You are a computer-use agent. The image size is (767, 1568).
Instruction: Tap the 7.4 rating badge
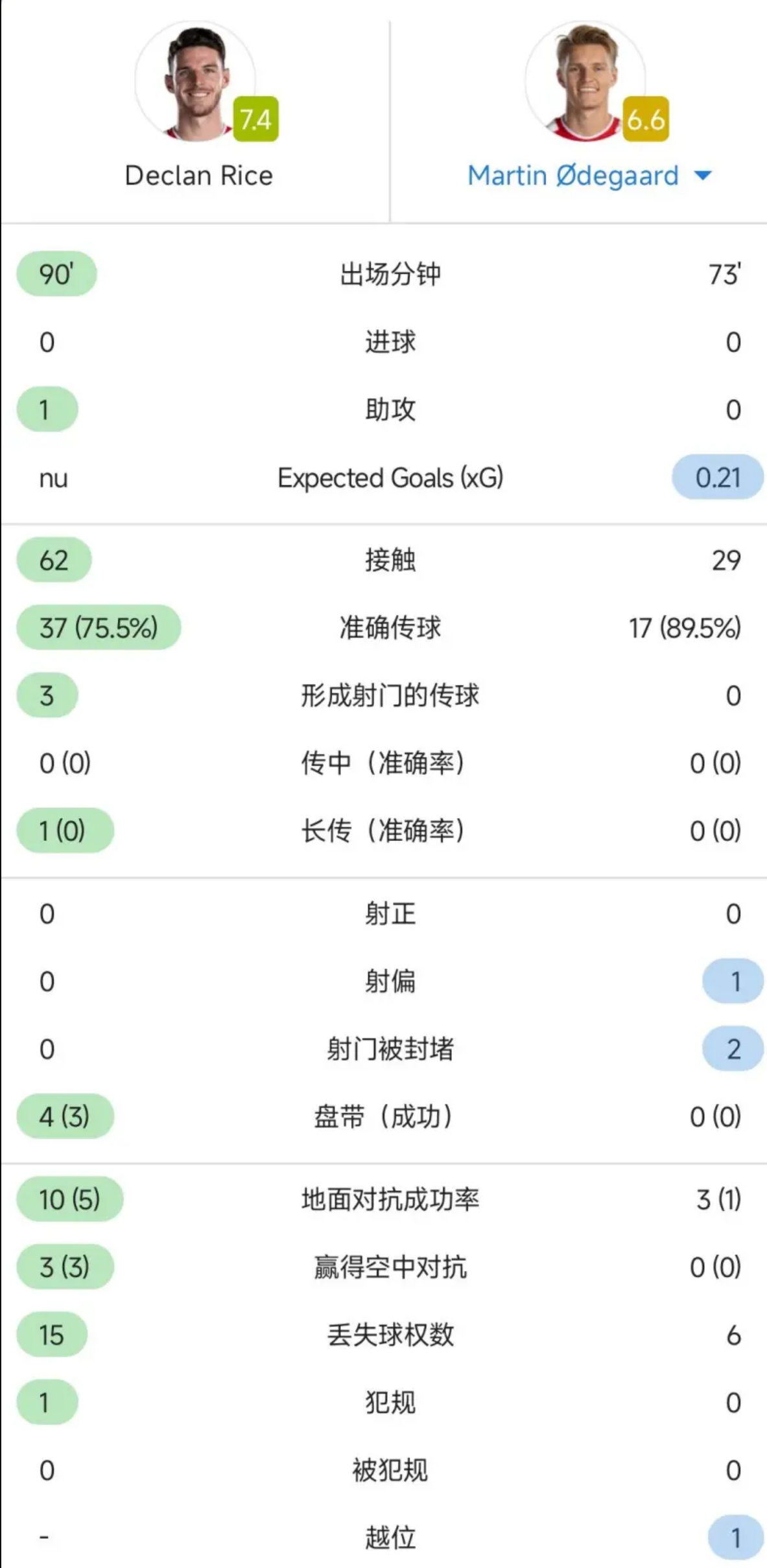255,119
